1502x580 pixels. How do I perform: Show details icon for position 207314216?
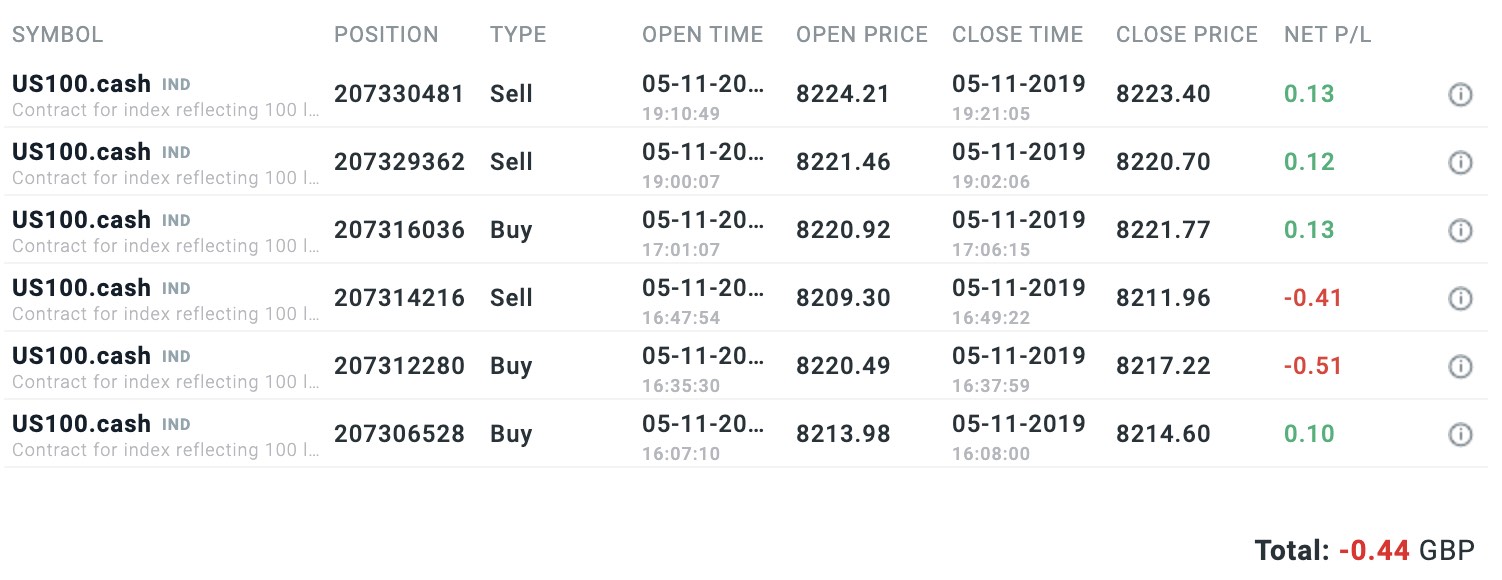pos(1460,299)
